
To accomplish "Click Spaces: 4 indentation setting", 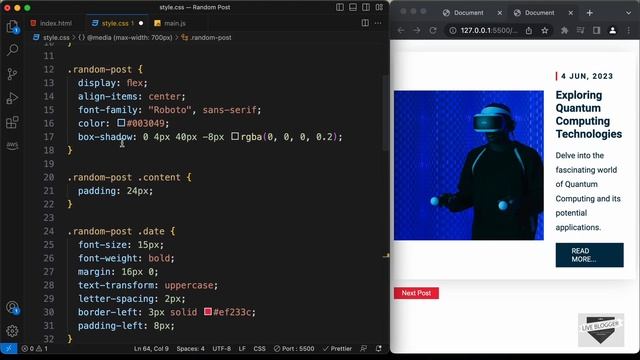I will click(191, 349).
